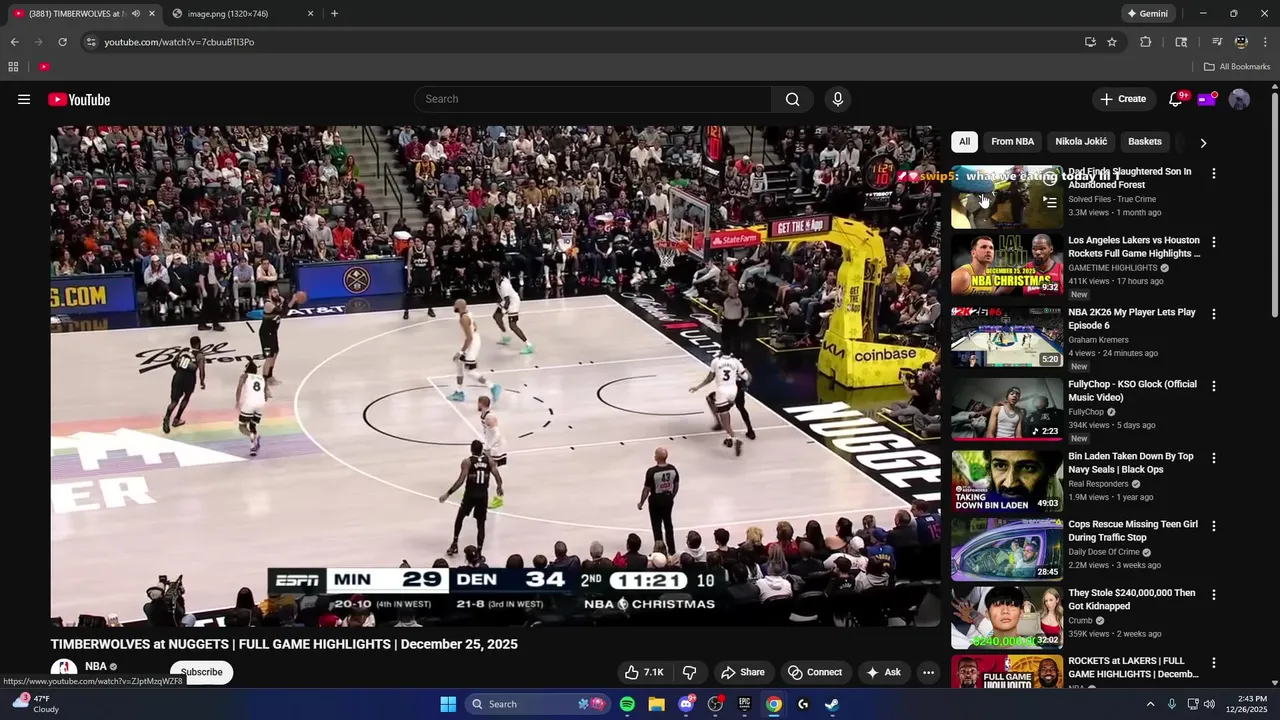Select the From NBA filter chip
Viewport: 1280px width, 720px height.
click(x=1012, y=142)
